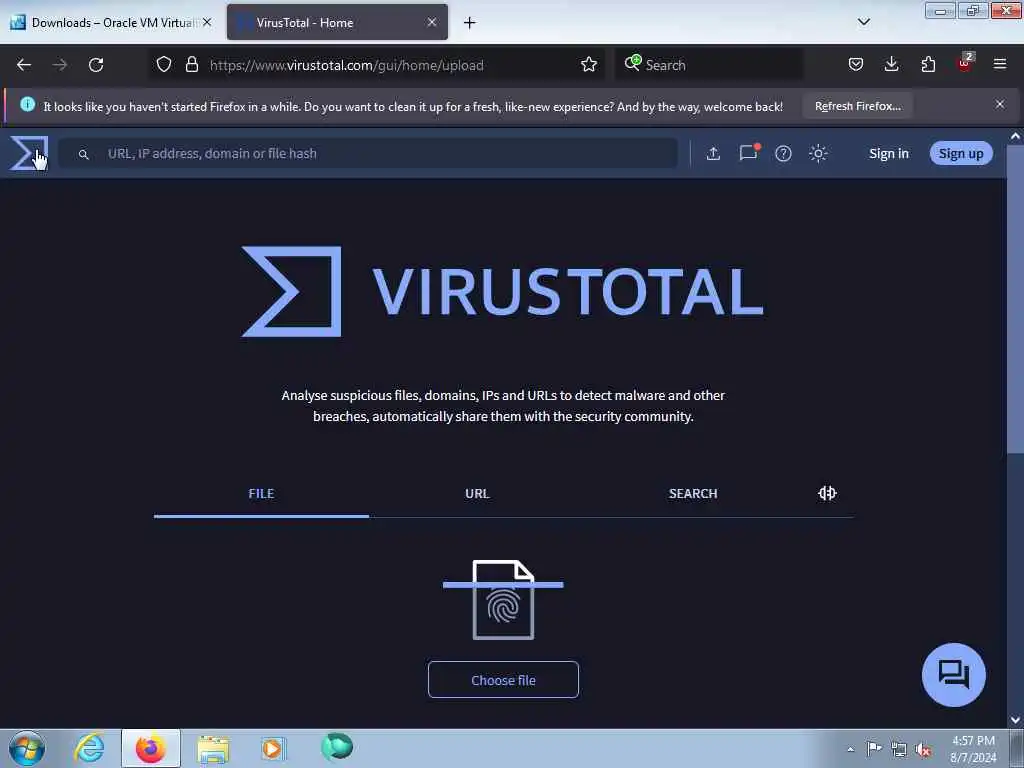
Task: Open Windows Explorer folder from taskbar
Action: point(213,749)
